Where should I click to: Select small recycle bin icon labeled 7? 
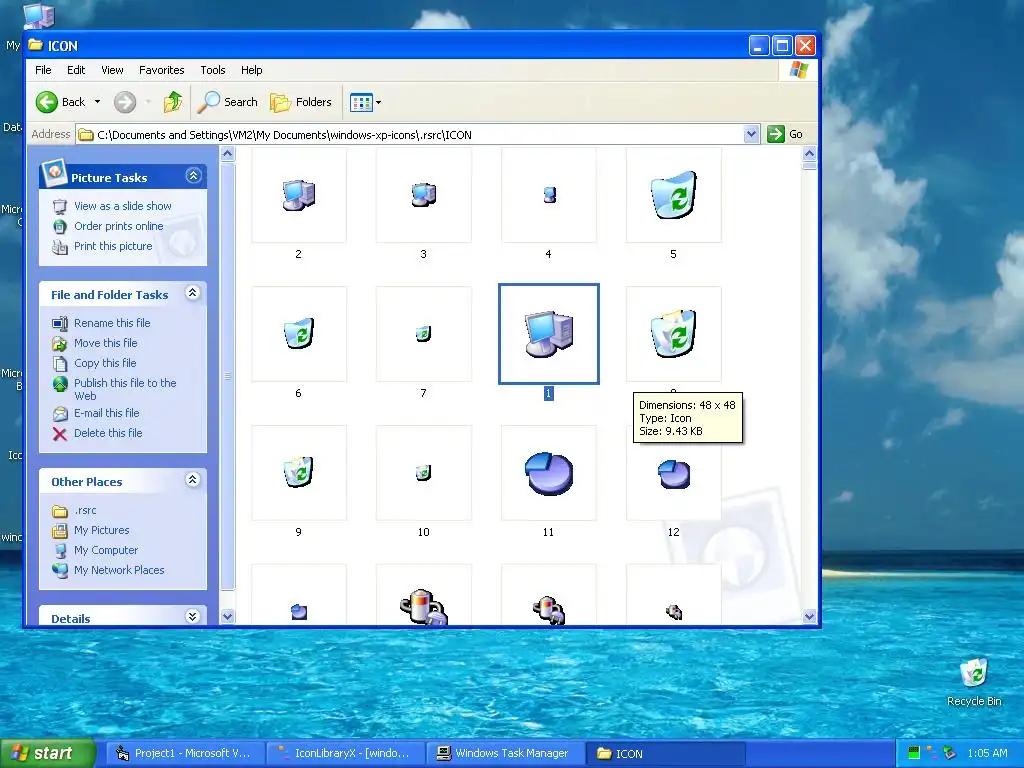click(424, 334)
